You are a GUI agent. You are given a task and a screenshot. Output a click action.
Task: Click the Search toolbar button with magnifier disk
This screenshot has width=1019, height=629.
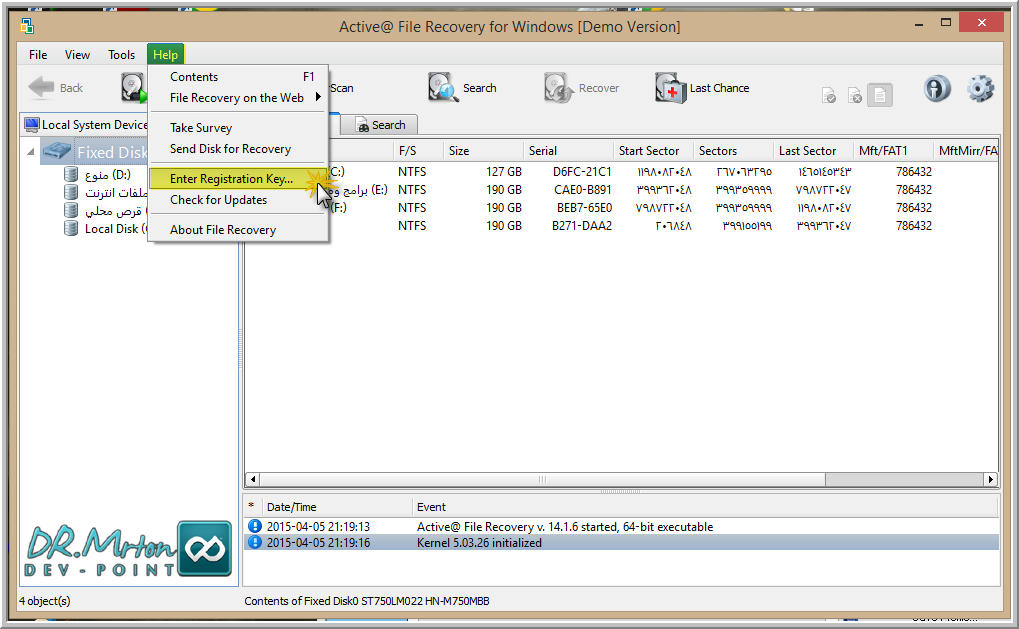pyautogui.click(x=463, y=88)
